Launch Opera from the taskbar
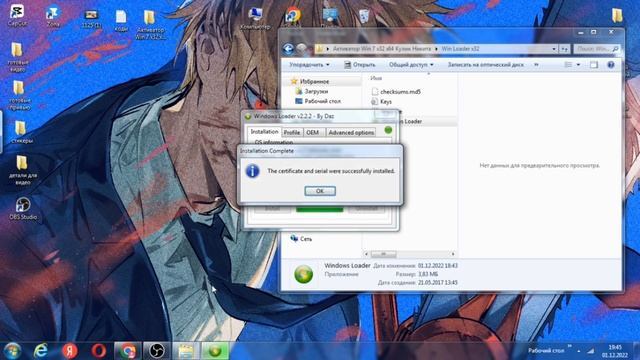 point(98,351)
